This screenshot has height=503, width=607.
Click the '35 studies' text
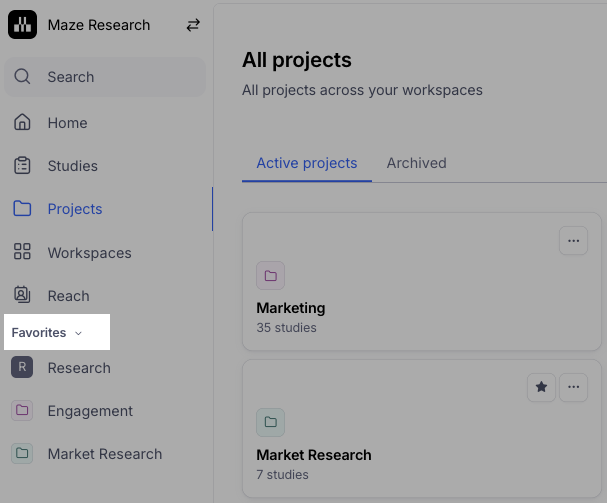coord(286,328)
